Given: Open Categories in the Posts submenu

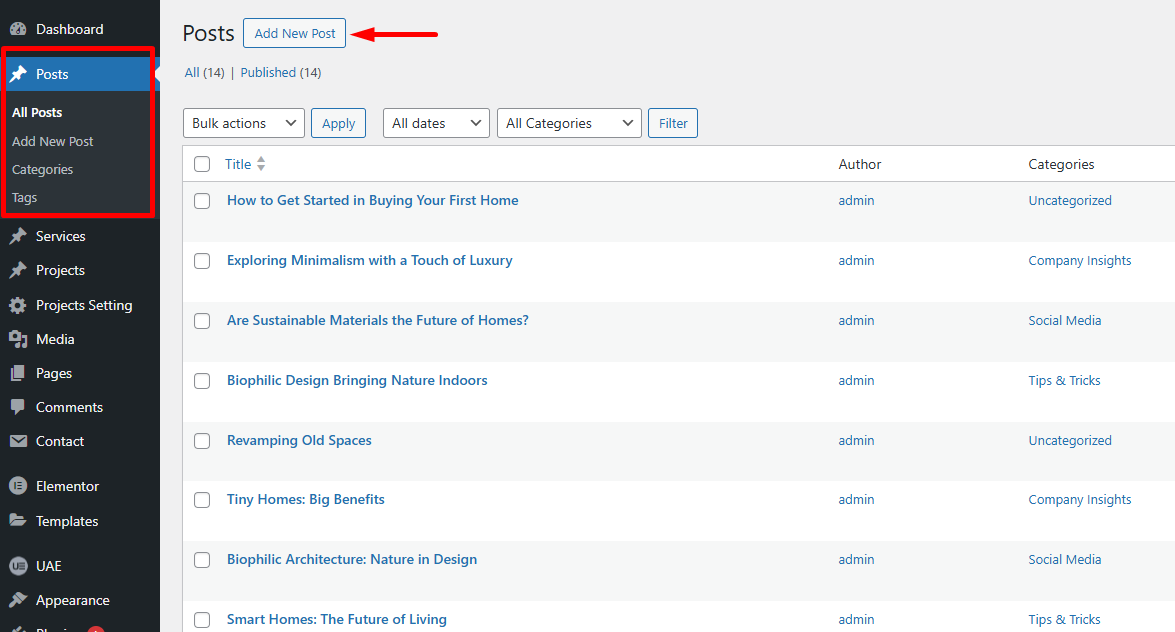Looking at the screenshot, I should coord(43,170).
